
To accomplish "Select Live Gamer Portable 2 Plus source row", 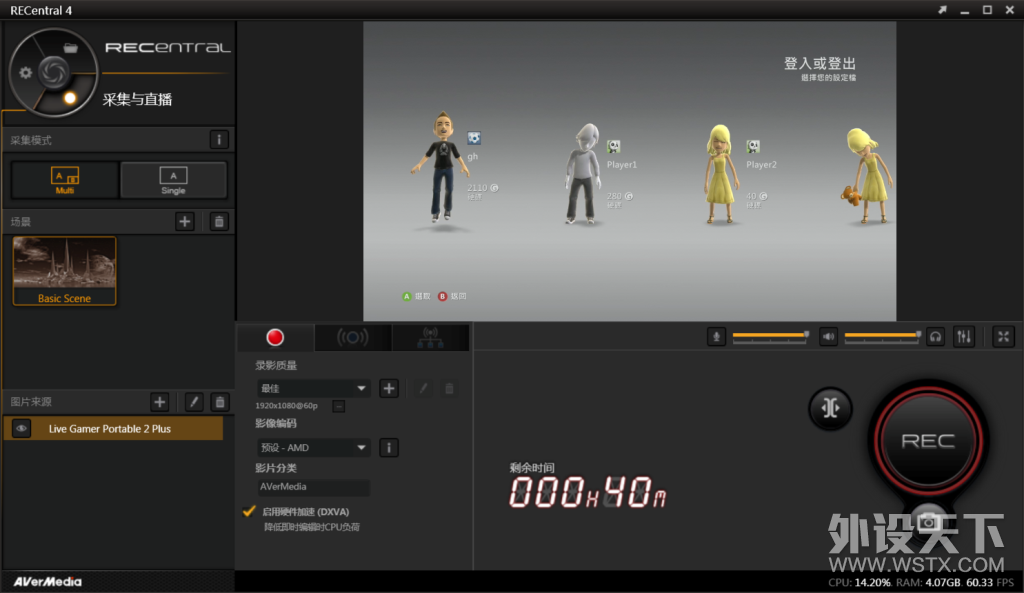I will (113, 428).
